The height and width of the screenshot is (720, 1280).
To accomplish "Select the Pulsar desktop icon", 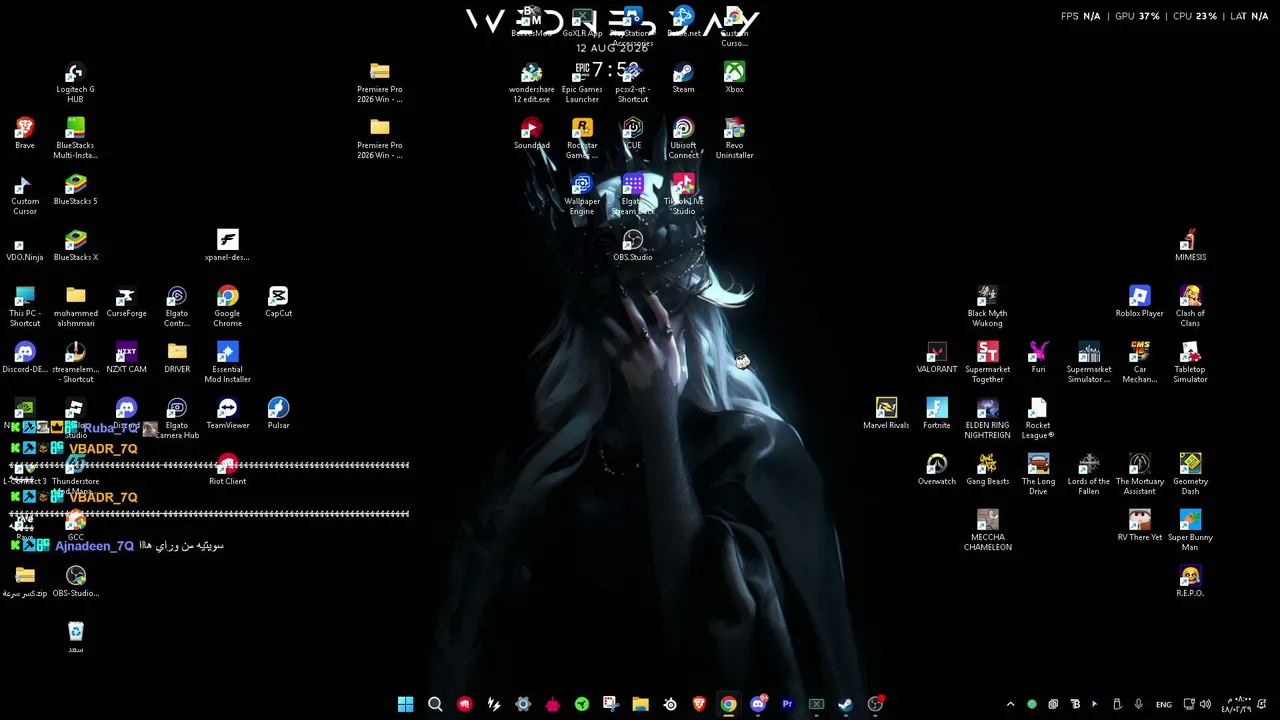I will point(278,414).
